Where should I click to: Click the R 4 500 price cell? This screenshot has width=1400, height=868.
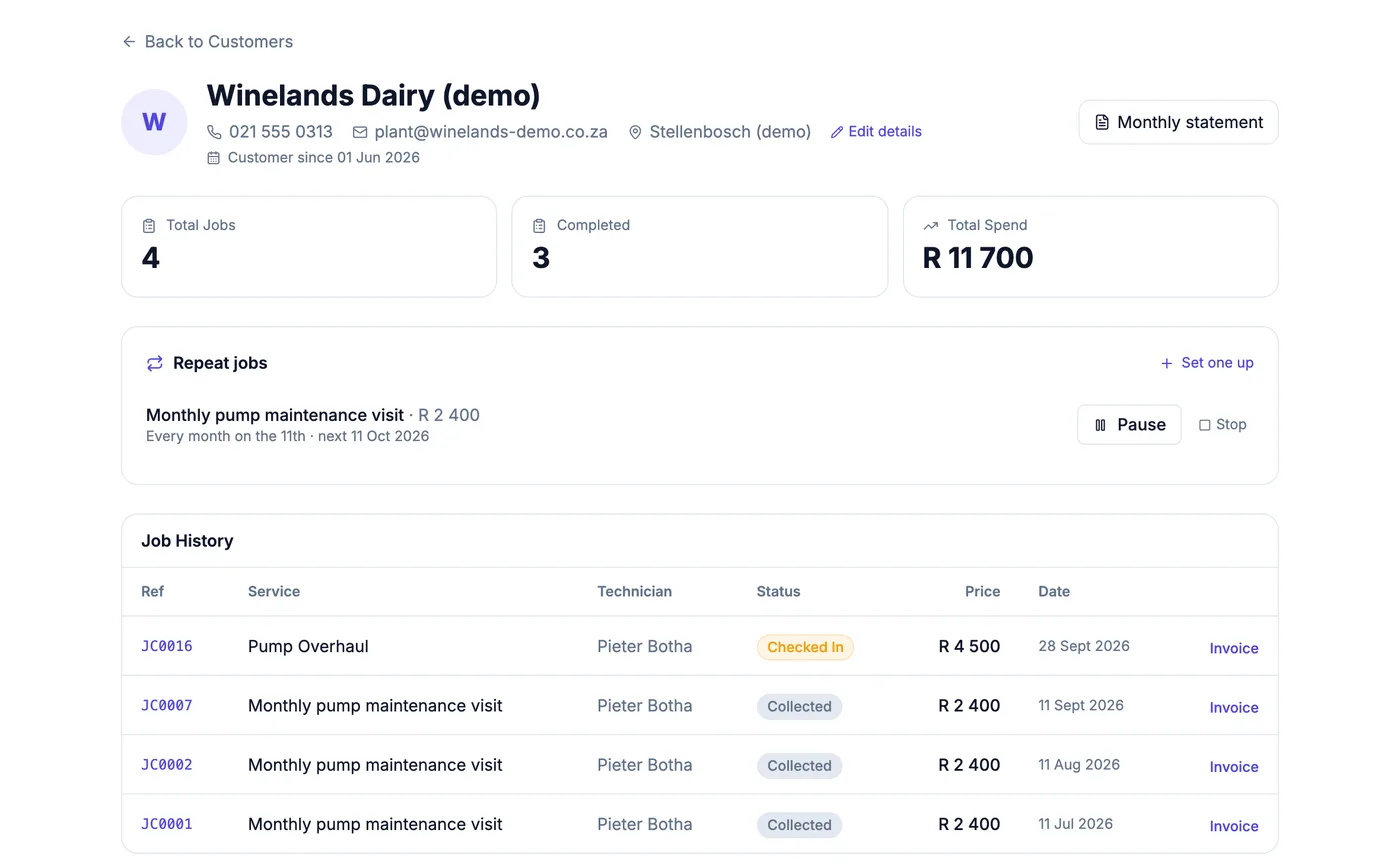[x=969, y=647]
